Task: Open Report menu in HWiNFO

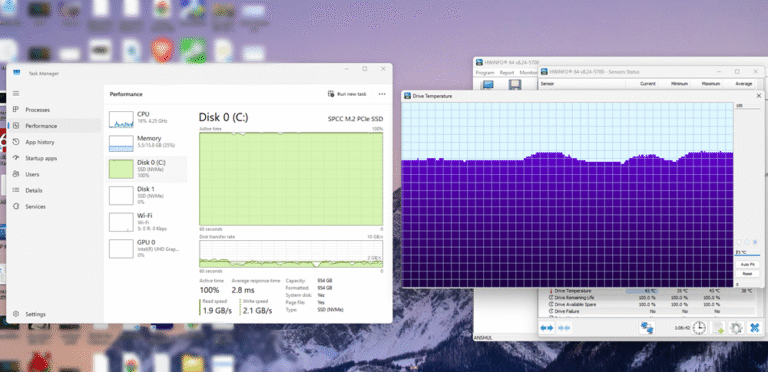Action: [506, 72]
